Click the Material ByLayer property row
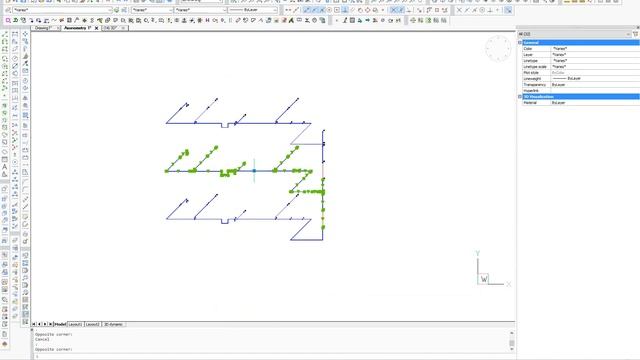 [581, 103]
